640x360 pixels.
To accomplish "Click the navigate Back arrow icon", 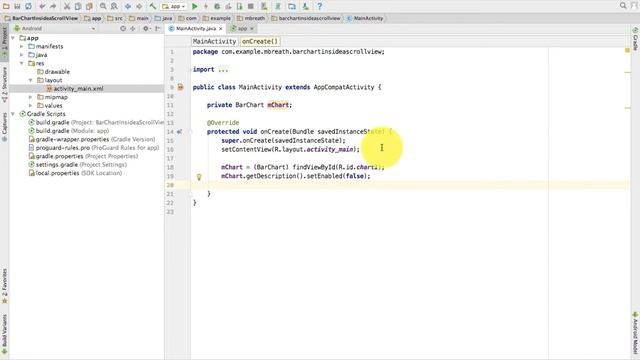I will 128,6.
